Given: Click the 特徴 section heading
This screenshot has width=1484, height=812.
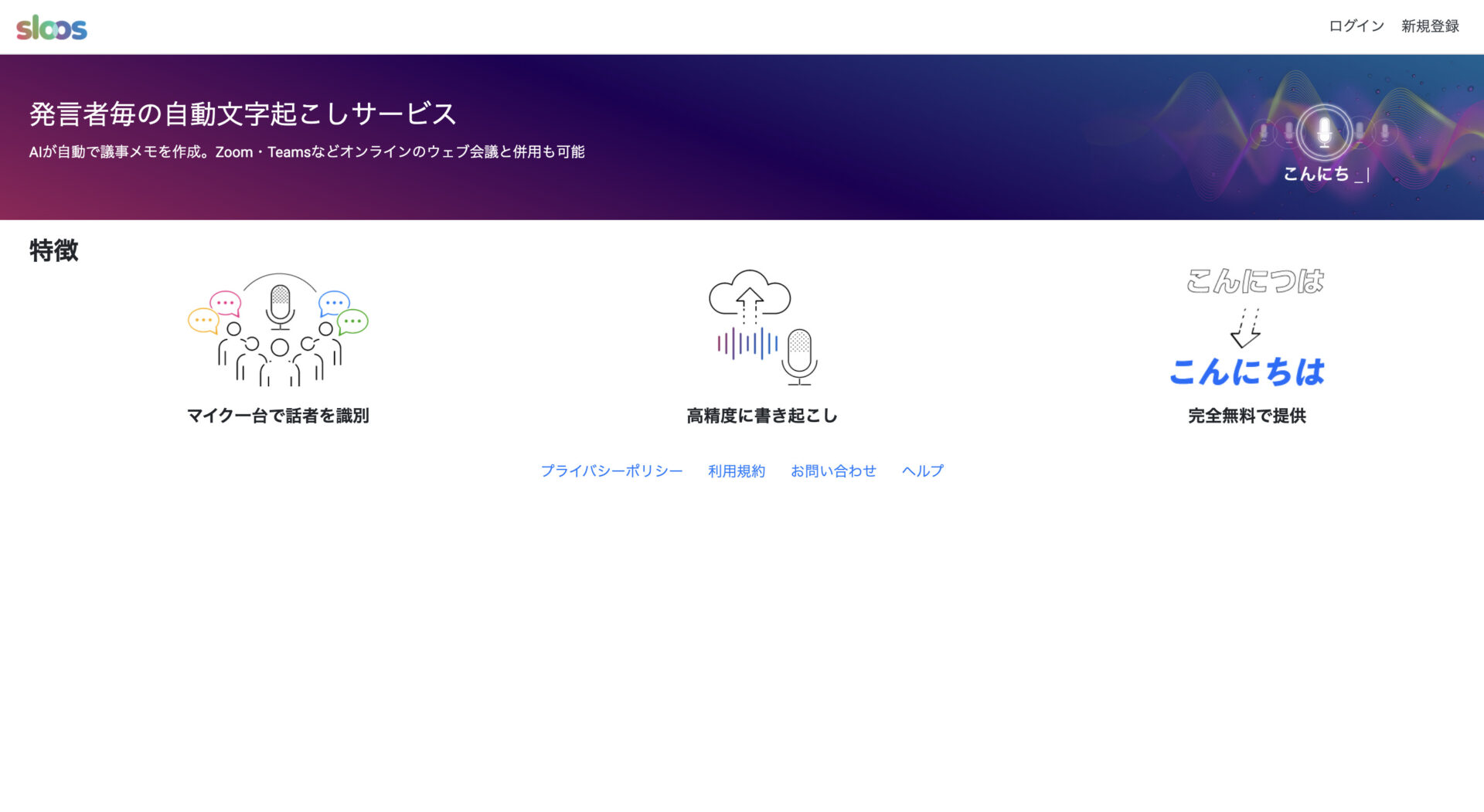Looking at the screenshot, I should point(52,251).
